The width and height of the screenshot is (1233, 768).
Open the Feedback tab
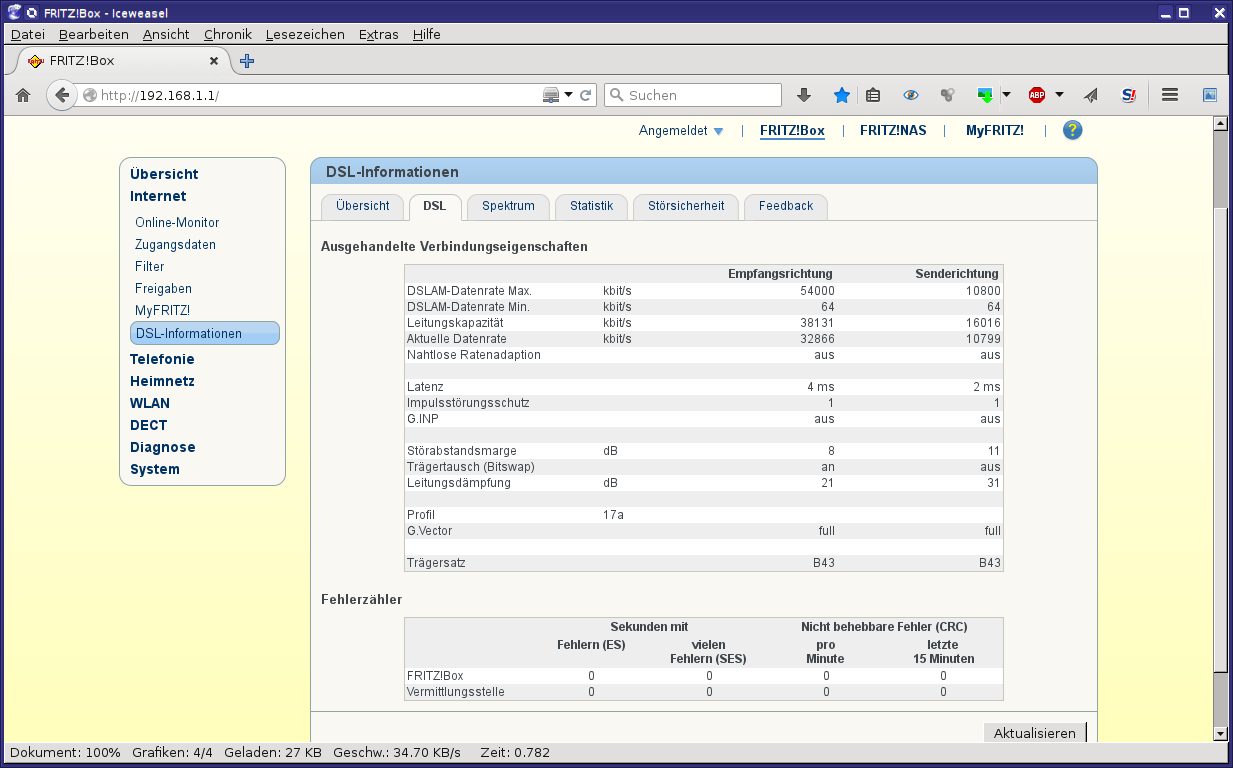click(786, 206)
